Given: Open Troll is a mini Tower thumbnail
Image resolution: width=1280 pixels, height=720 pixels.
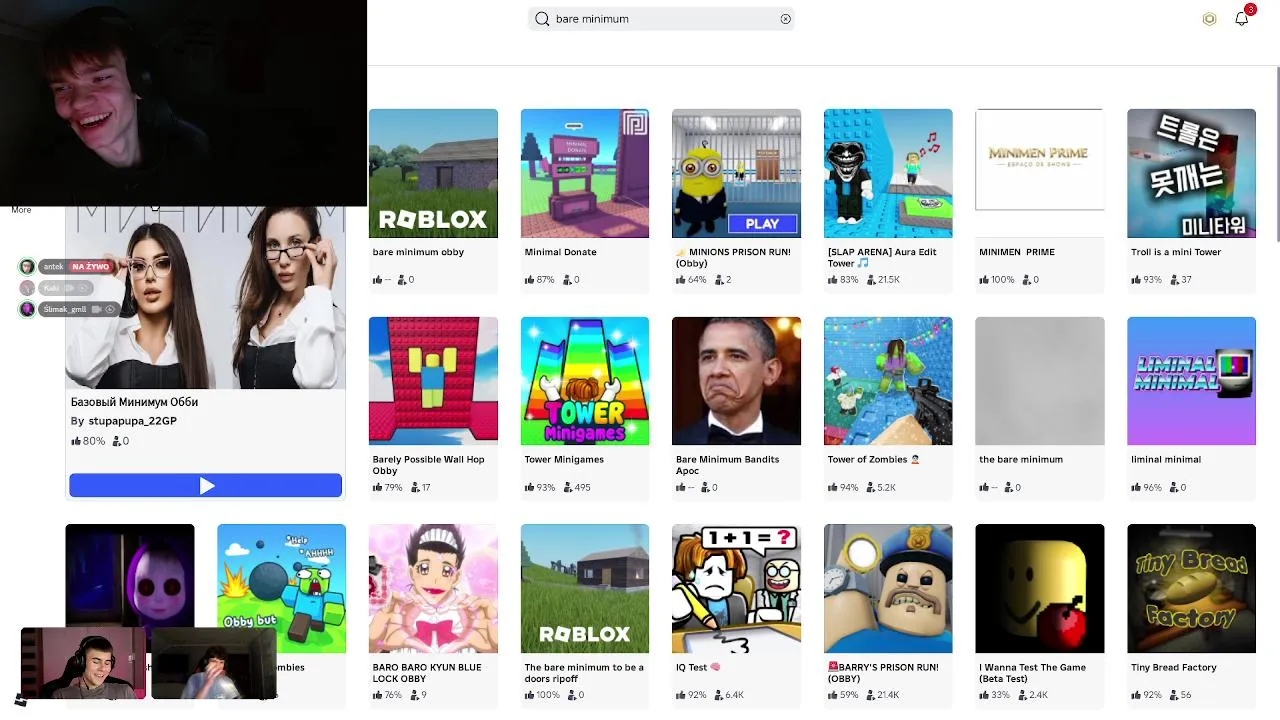Looking at the screenshot, I should (1191, 173).
